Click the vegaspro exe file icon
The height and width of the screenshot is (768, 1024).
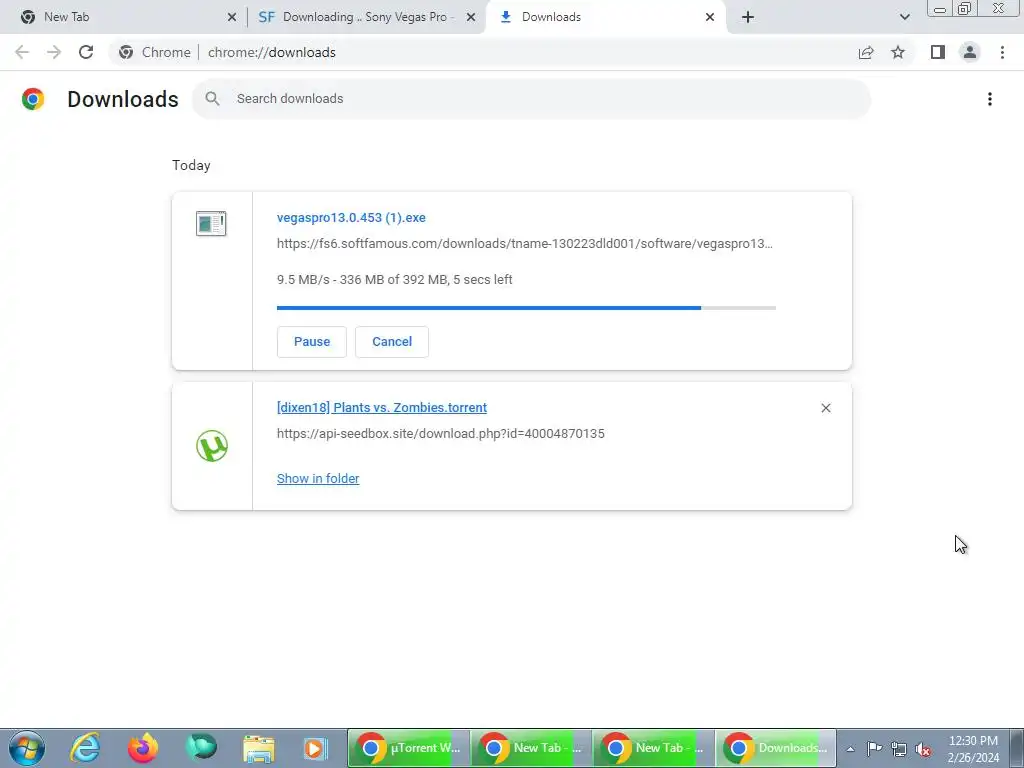(x=211, y=223)
